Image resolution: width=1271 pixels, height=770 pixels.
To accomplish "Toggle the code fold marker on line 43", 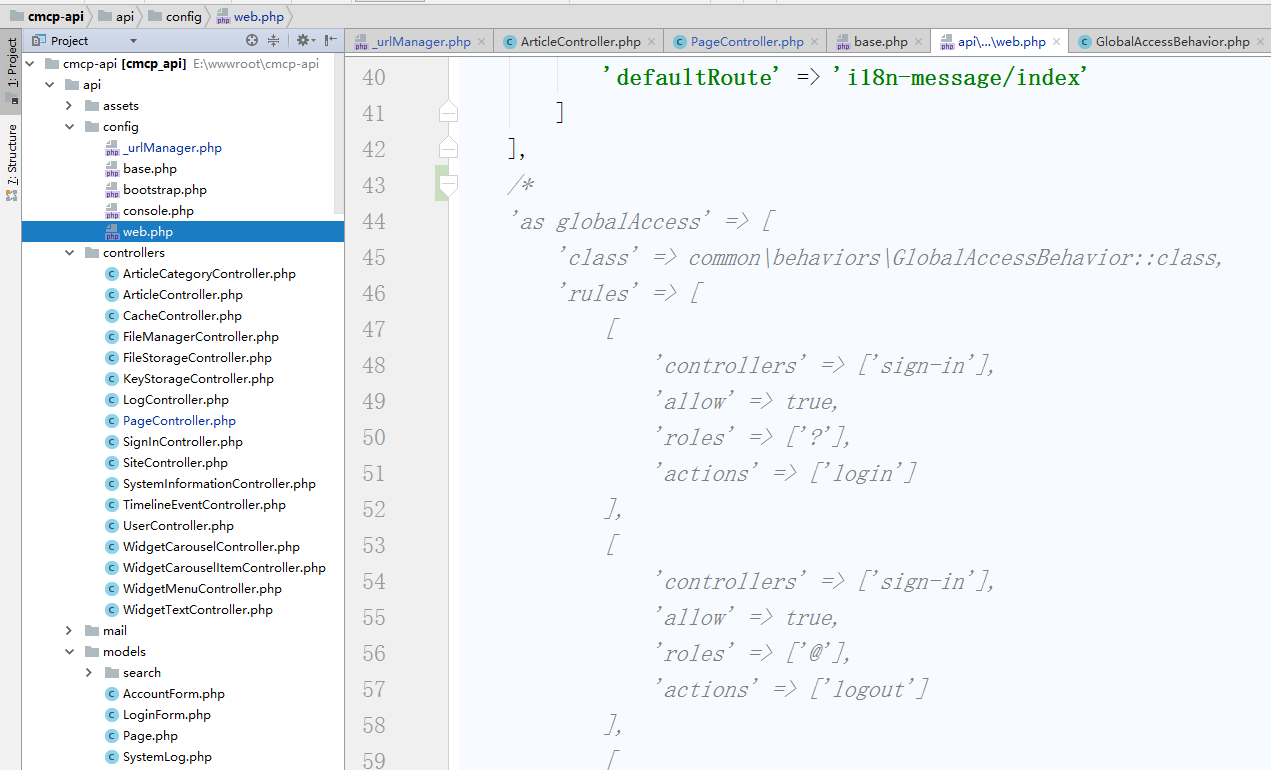I will click(x=448, y=185).
